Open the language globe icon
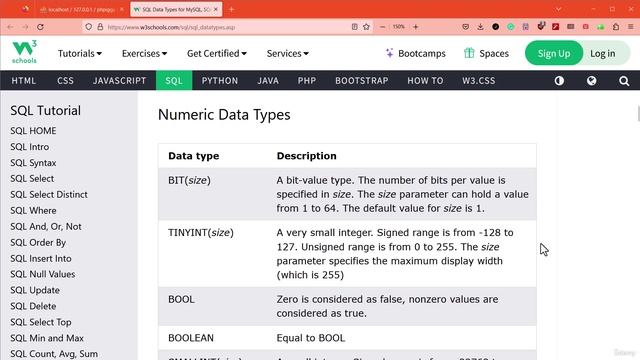 click(x=591, y=81)
